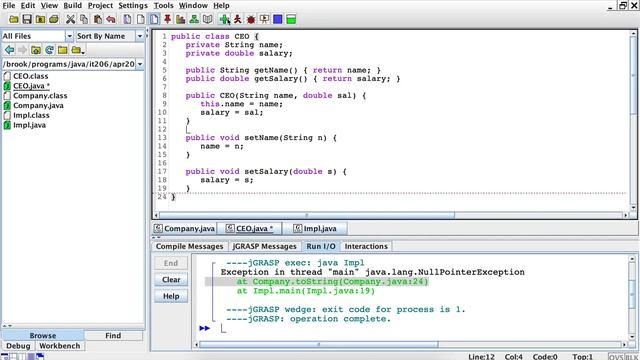Expand the All Files filter dropdown

(69, 36)
